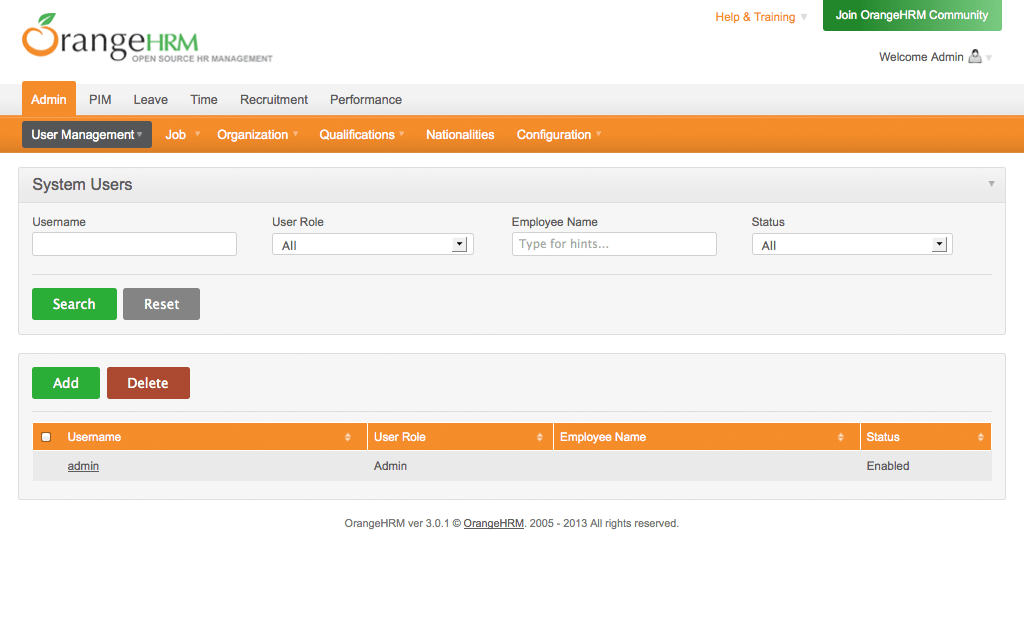
Task: Click the Username column sort arrows
Action: 348,437
